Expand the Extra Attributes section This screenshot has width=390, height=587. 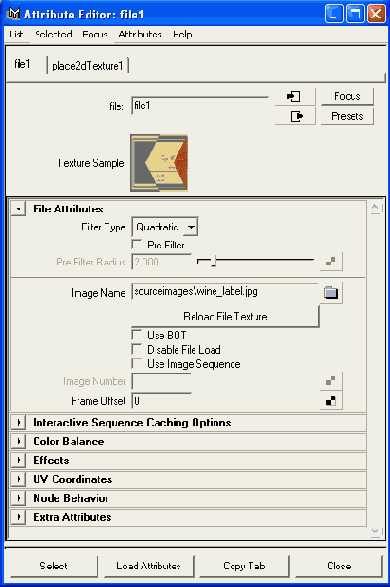pos(18,517)
